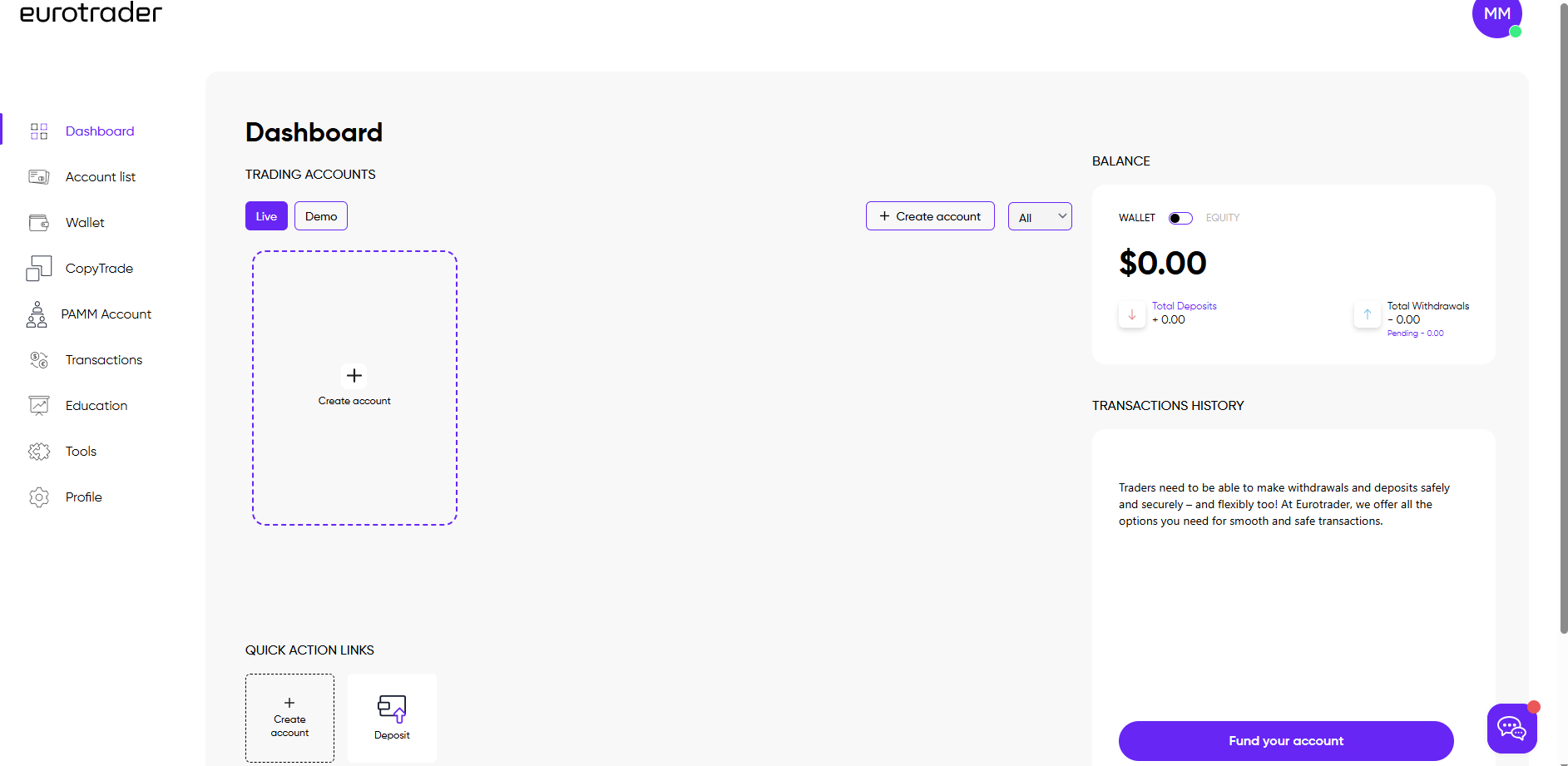
Task: Toggle the Wallet/Equity balance switch
Action: 1180,218
